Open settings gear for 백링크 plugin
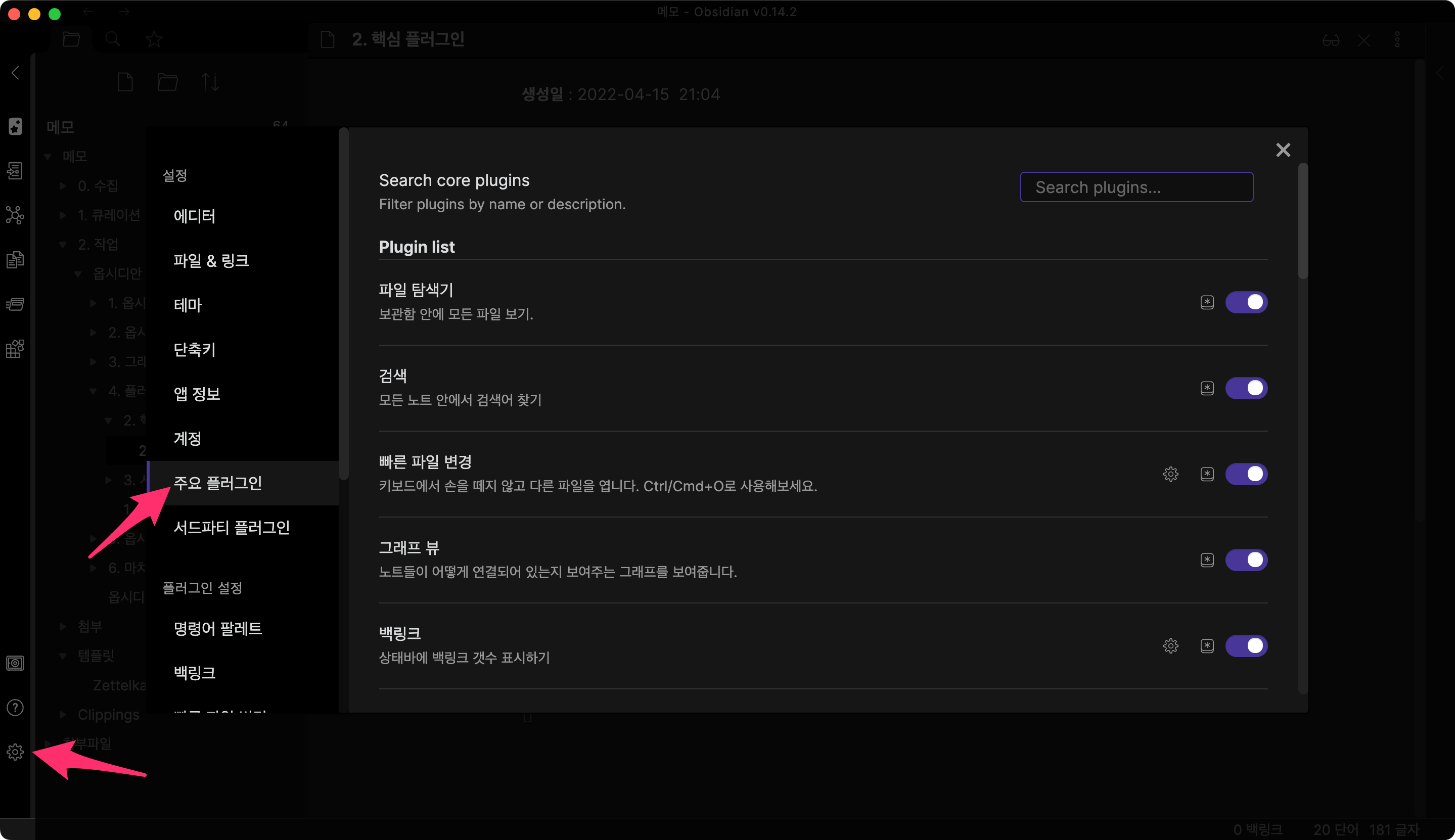Screen dimensions: 1455x840 coord(1170,645)
